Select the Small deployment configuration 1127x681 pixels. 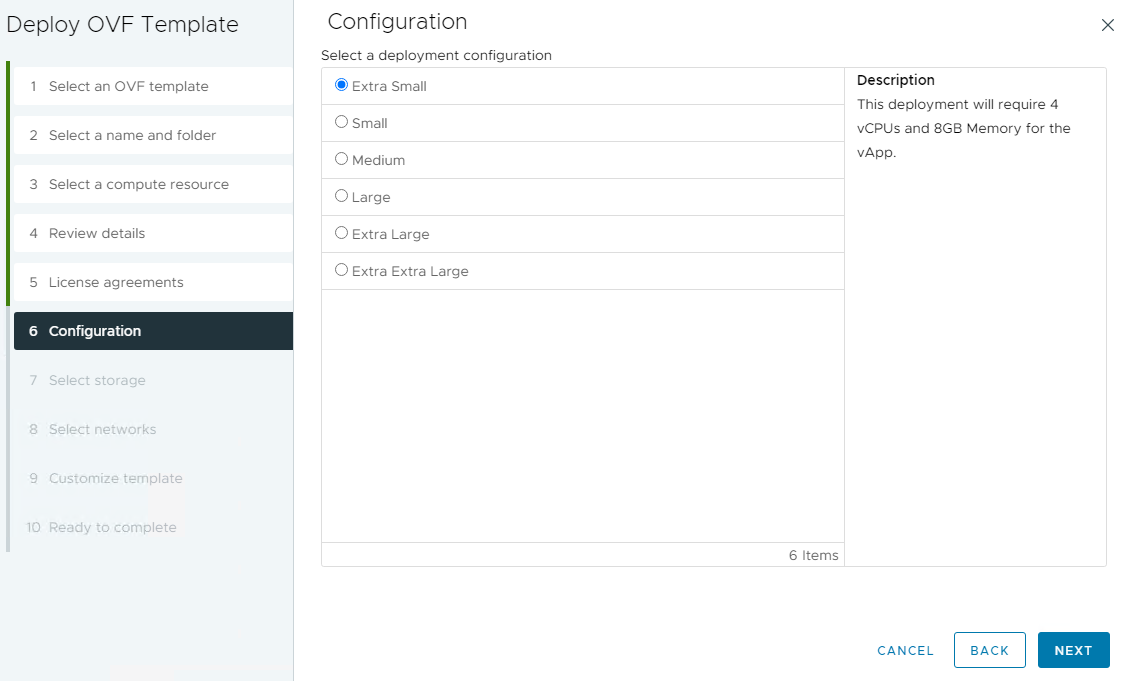point(341,122)
